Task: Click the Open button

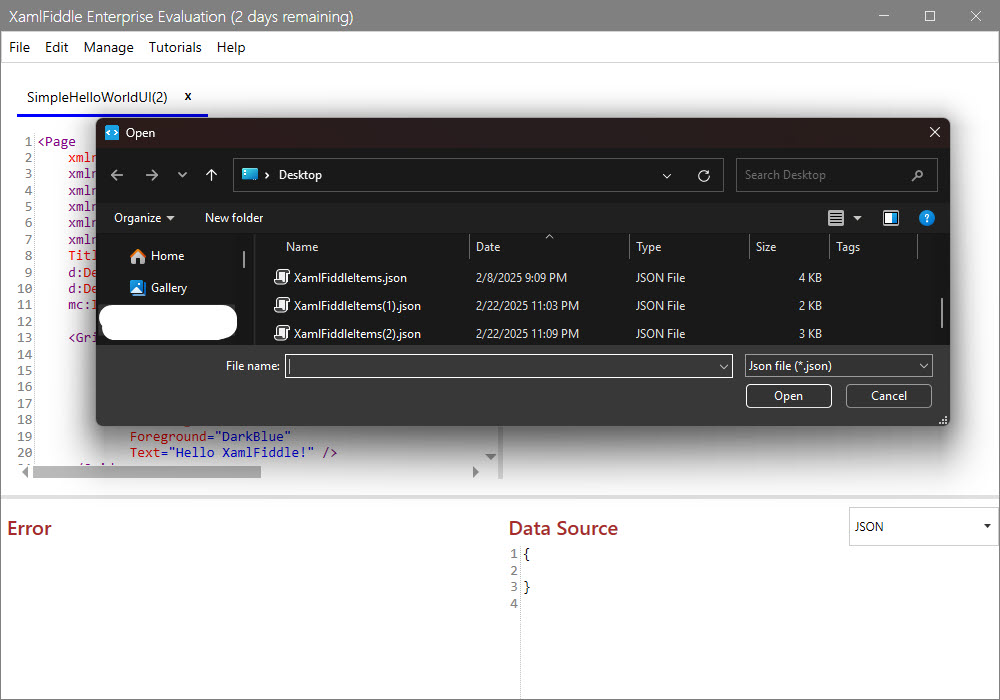Action: [788, 396]
